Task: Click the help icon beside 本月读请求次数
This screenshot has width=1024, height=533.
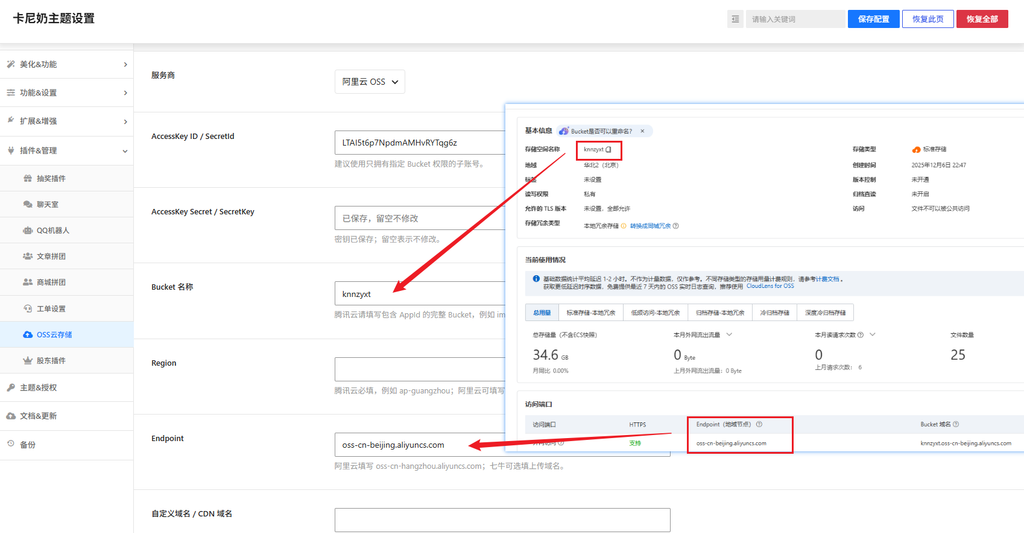Action: [861, 335]
